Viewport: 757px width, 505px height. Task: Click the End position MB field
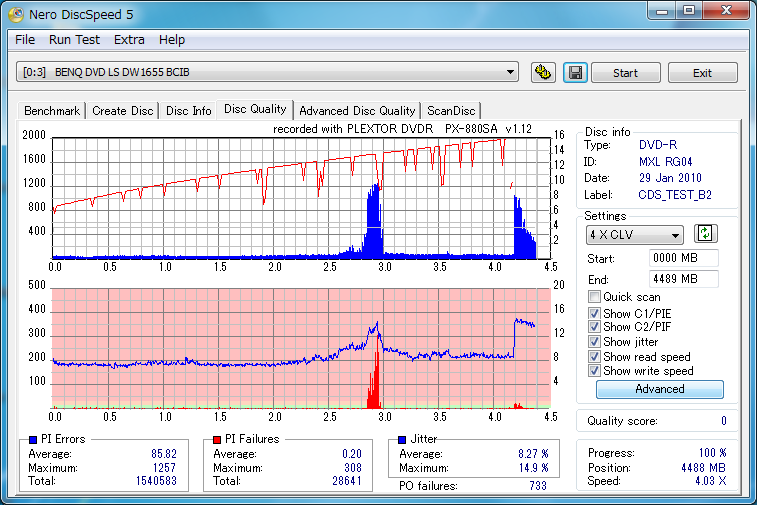coord(684,279)
